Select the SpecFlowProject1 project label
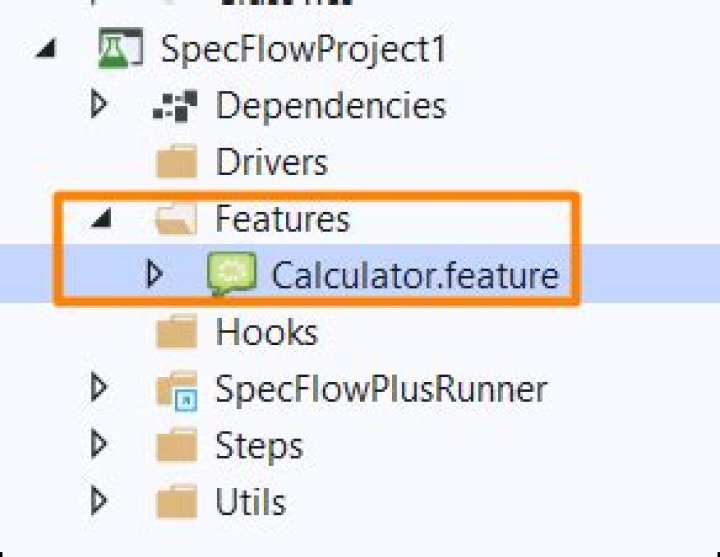720x557 pixels. (303, 50)
